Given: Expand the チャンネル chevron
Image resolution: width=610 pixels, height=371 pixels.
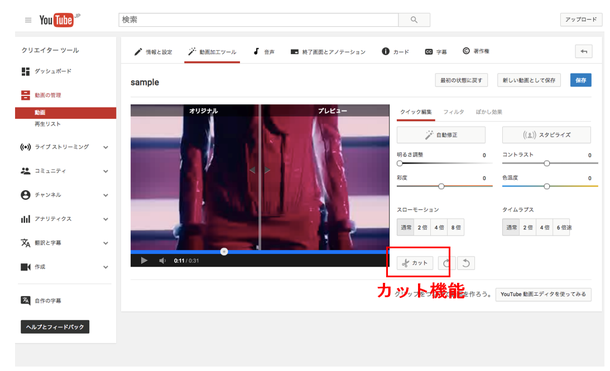Looking at the screenshot, I should [105, 195].
